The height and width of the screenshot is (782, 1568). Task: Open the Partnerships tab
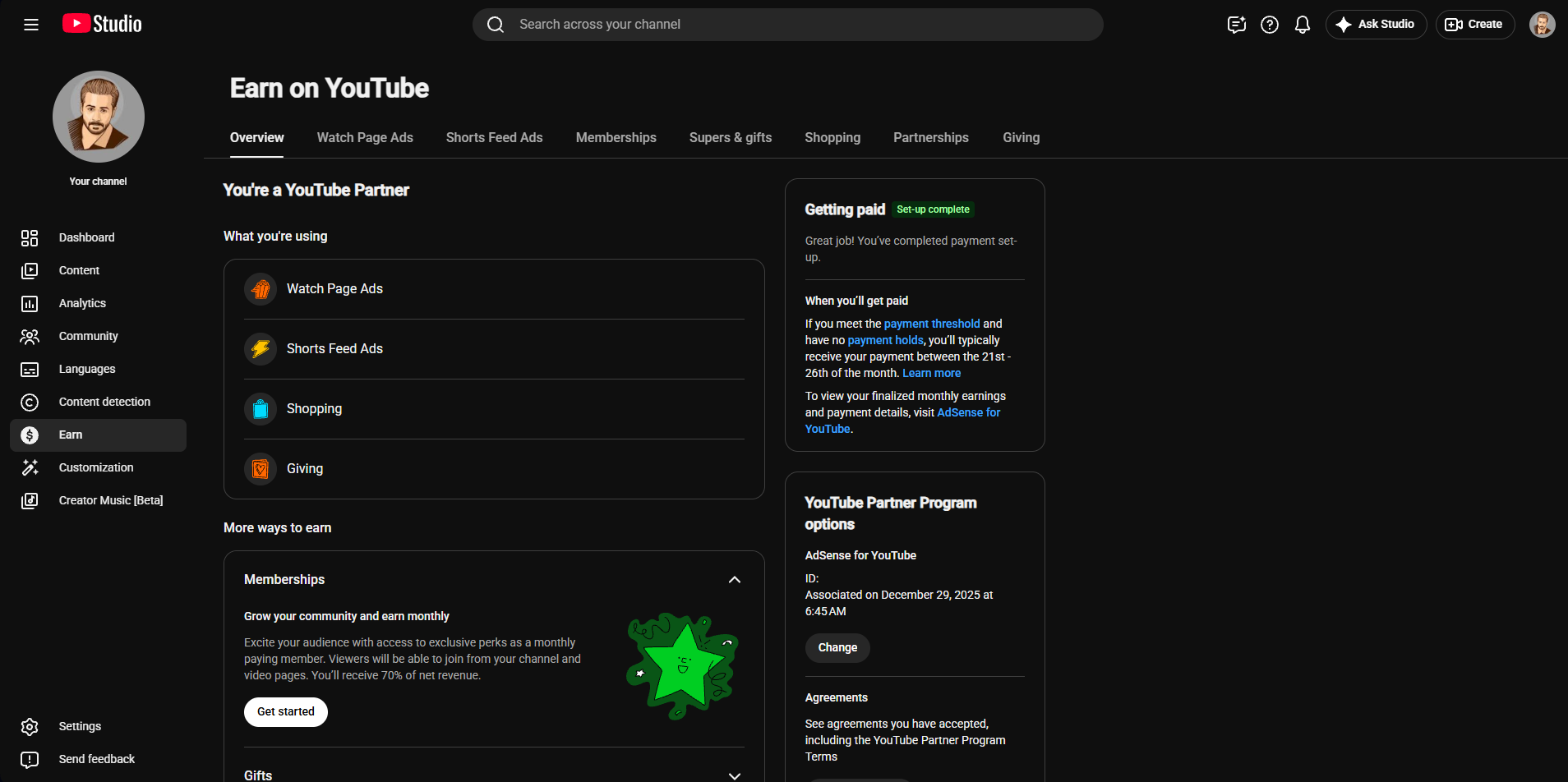click(931, 138)
